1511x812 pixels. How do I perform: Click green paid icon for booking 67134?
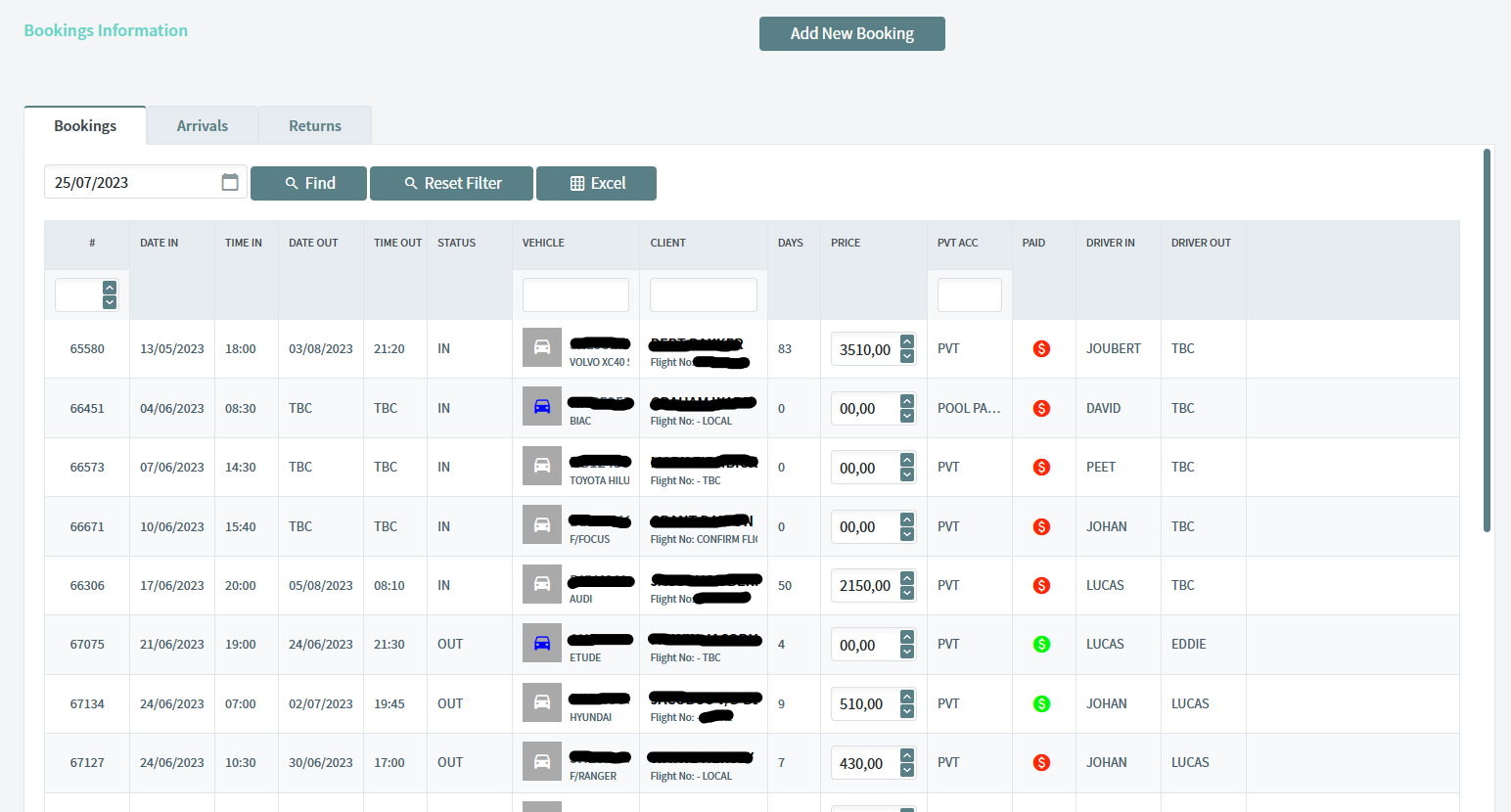click(x=1041, y=703)
